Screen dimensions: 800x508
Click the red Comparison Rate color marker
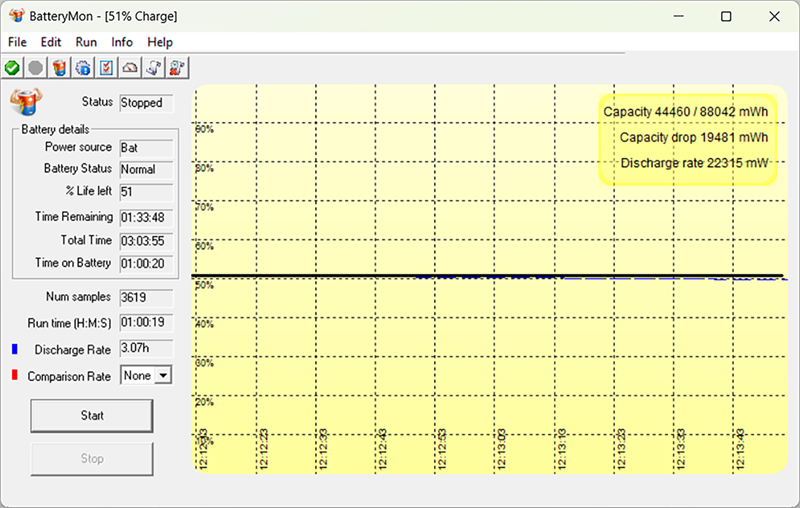tap(15, 375)
